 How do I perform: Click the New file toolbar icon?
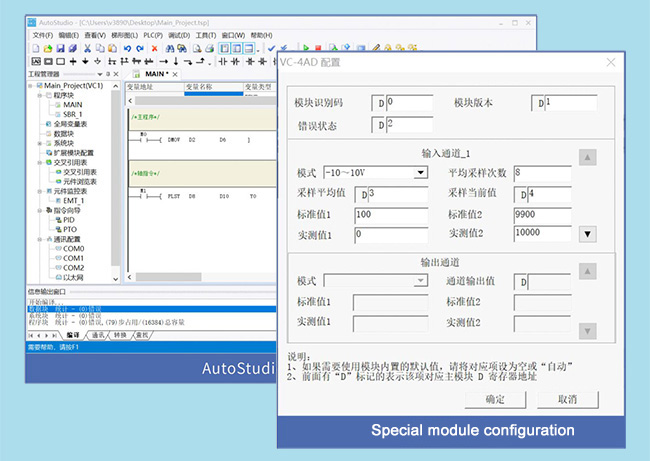click(x=35, y=48)
